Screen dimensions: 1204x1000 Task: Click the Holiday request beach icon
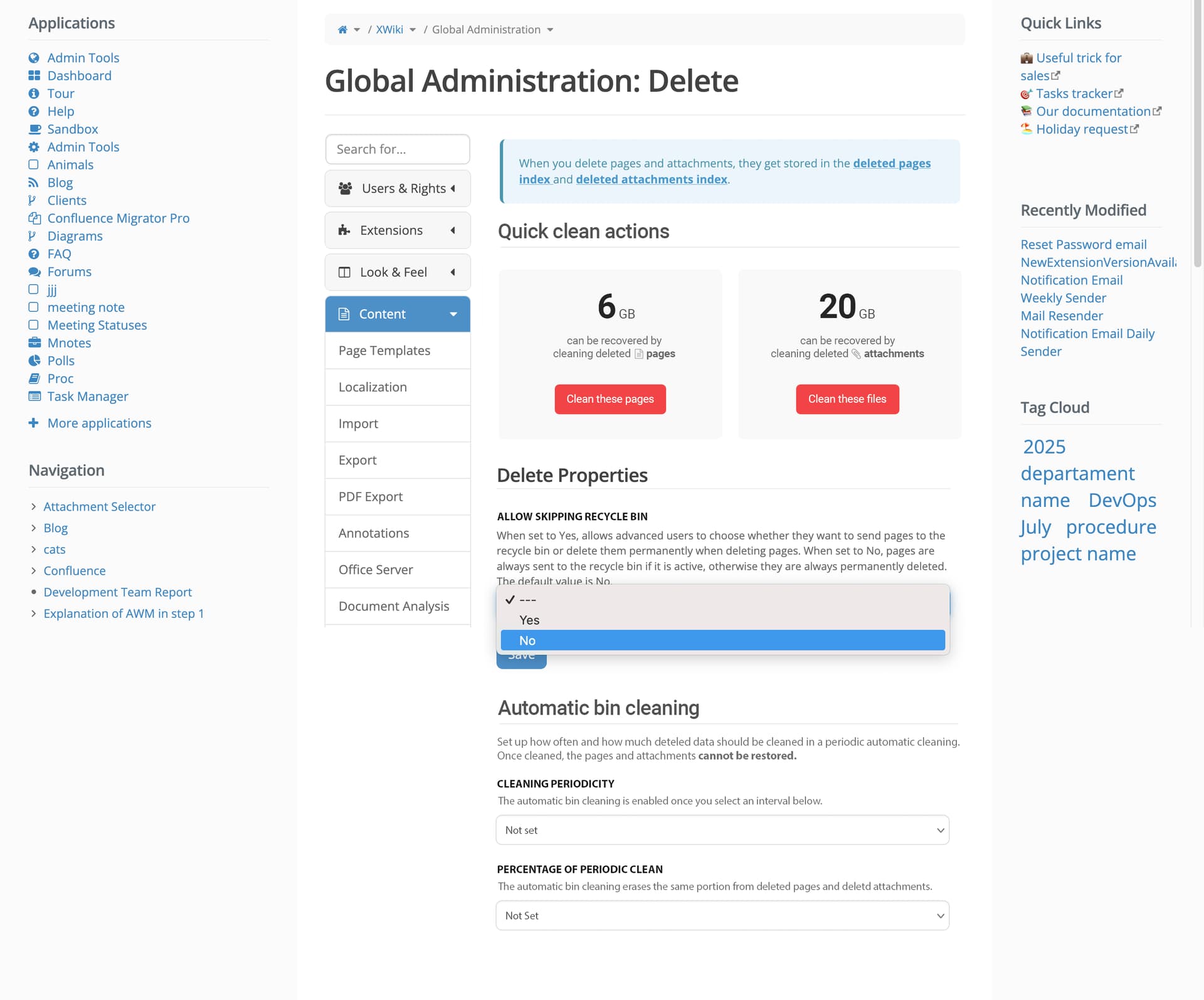tap(1026, 129)
